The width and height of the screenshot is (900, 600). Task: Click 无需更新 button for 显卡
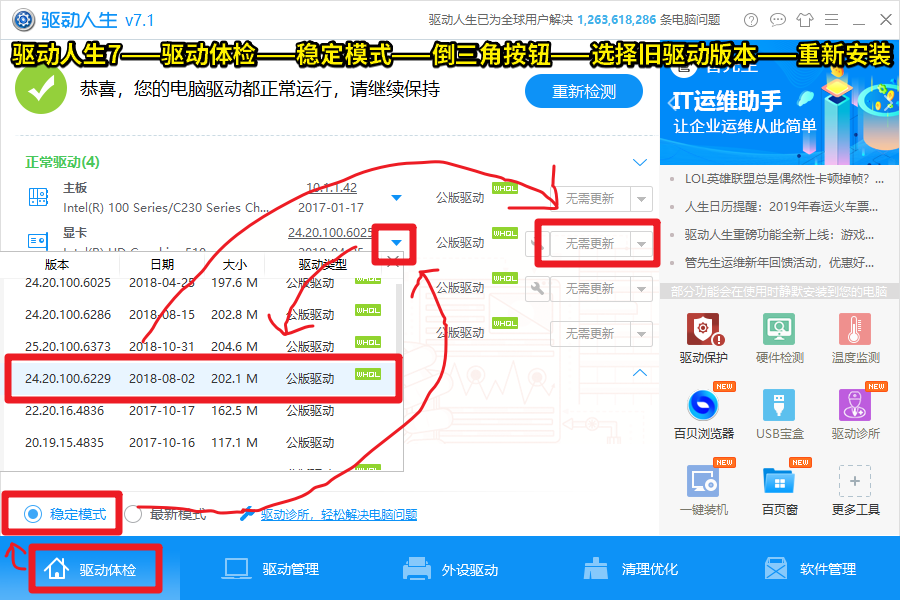(590, 244)
